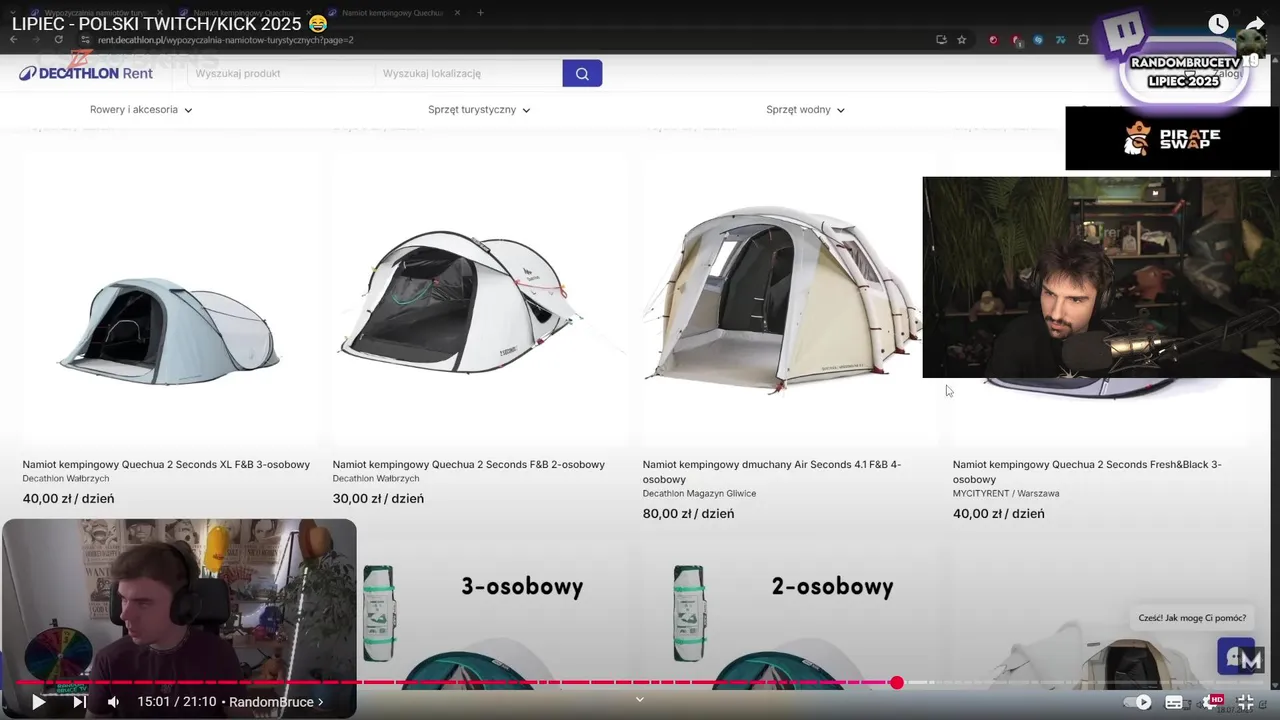Open Air Seconds 4.1 F&B 4-osobowy tent

pos(772,471)
